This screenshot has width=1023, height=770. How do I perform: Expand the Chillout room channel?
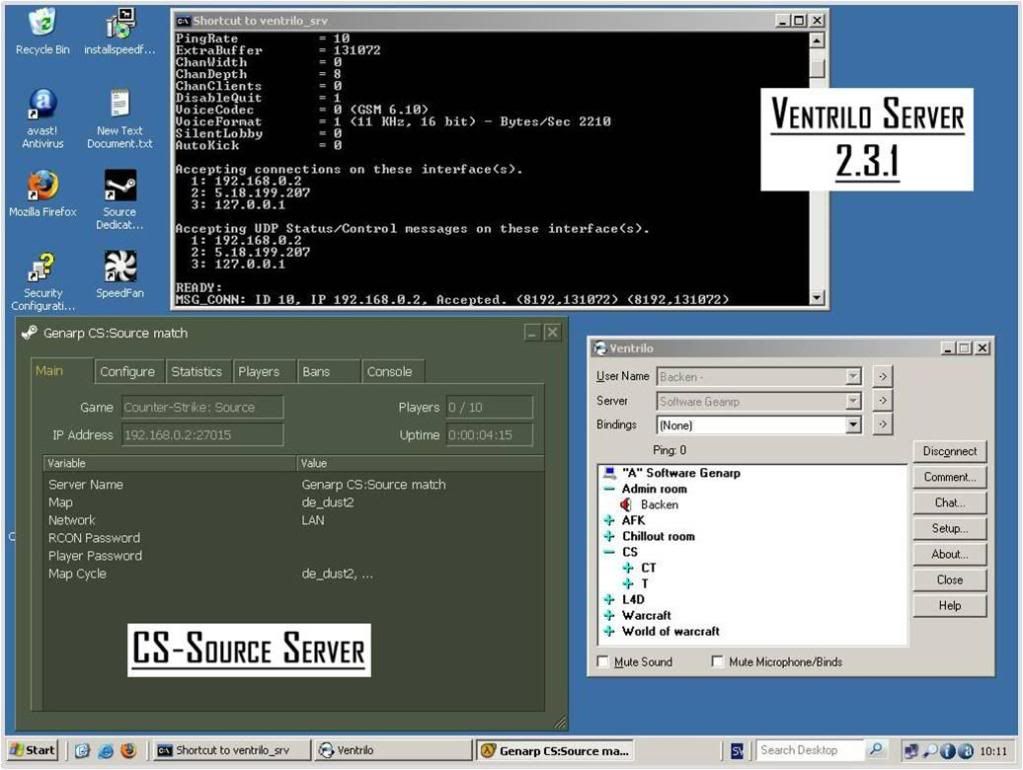pos(609,536)
